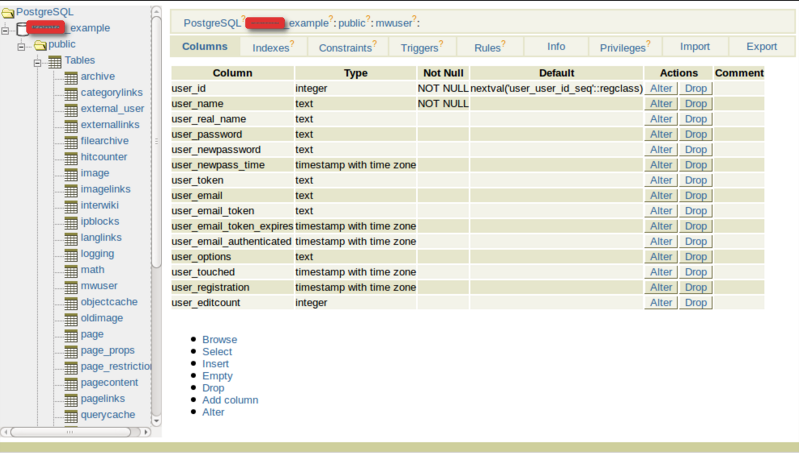799x453 pixels.
Task: Open help icon next to Indexes tab
Action: (x=291, y=43)
